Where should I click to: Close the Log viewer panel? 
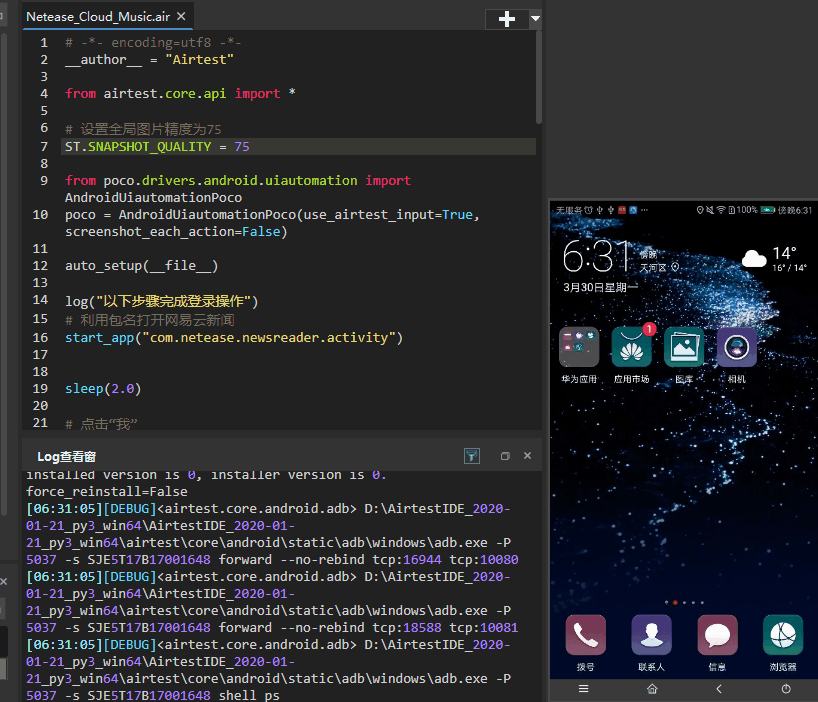[527, 455]
